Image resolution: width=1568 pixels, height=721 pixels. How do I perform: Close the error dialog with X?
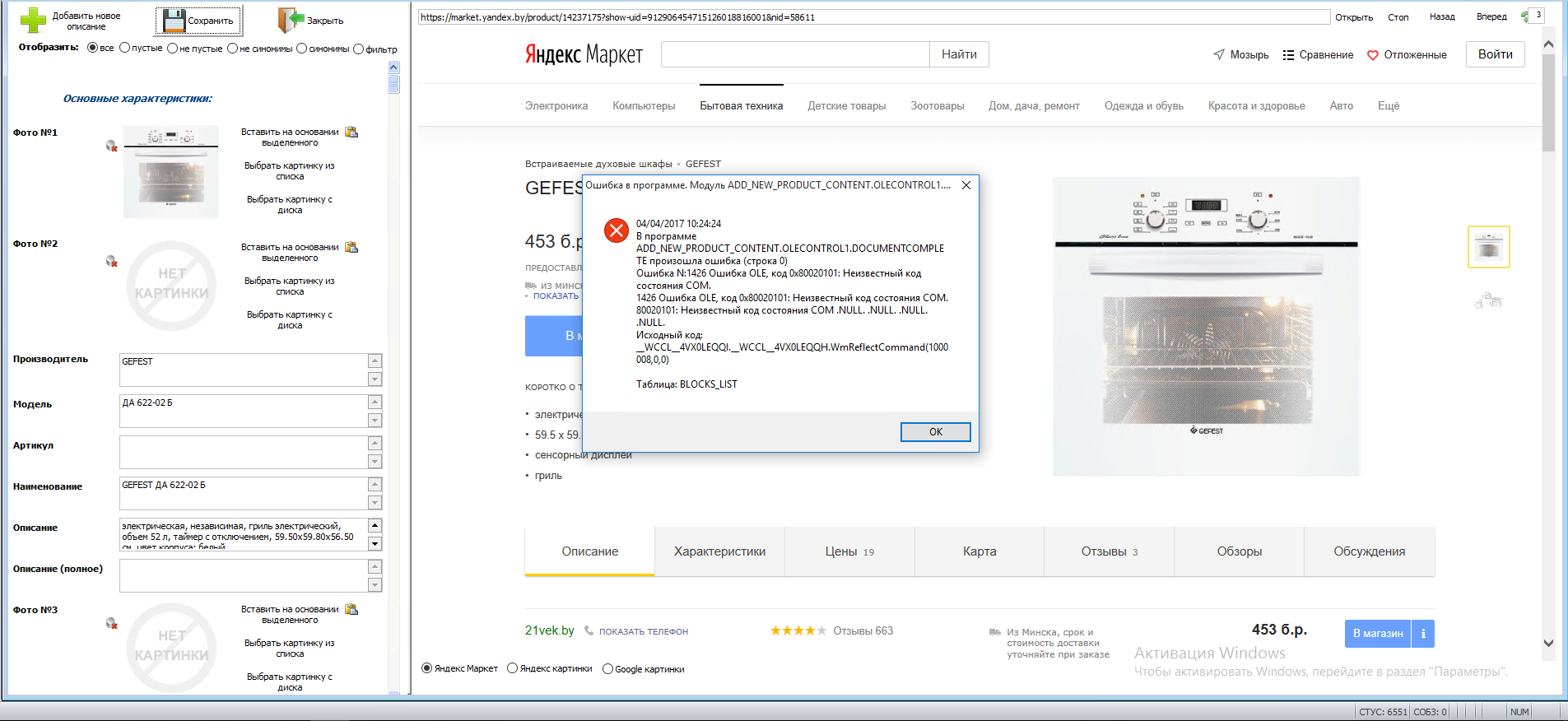[966, 185]
